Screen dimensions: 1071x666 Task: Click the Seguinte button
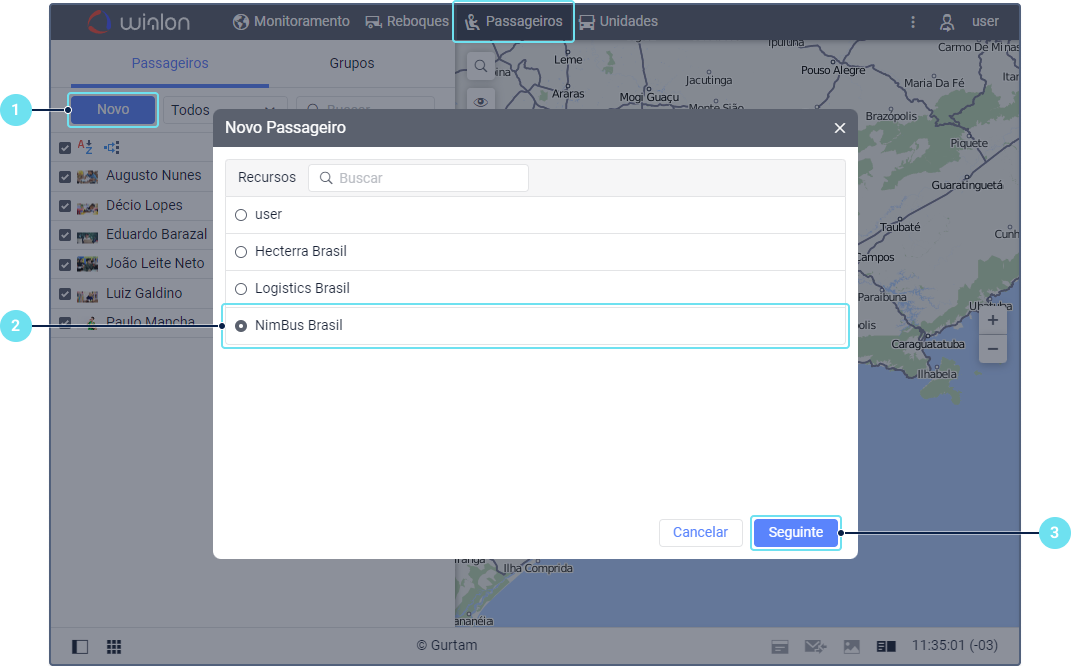pyautogui.click(x=796, y=532)
